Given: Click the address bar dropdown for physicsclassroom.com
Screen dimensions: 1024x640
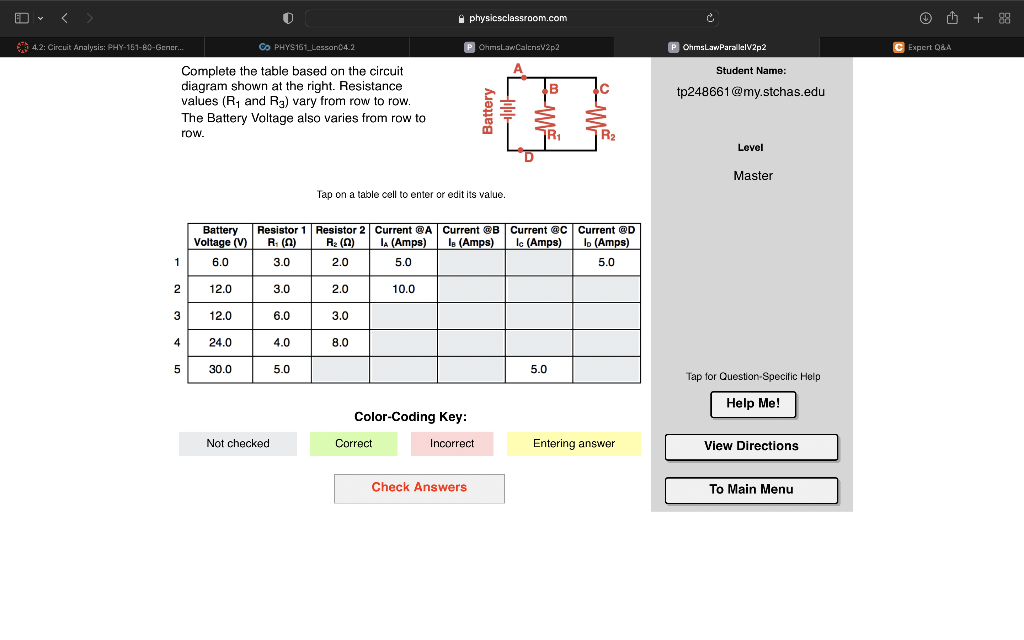Looking at the screenshot, I should (512, 17).
